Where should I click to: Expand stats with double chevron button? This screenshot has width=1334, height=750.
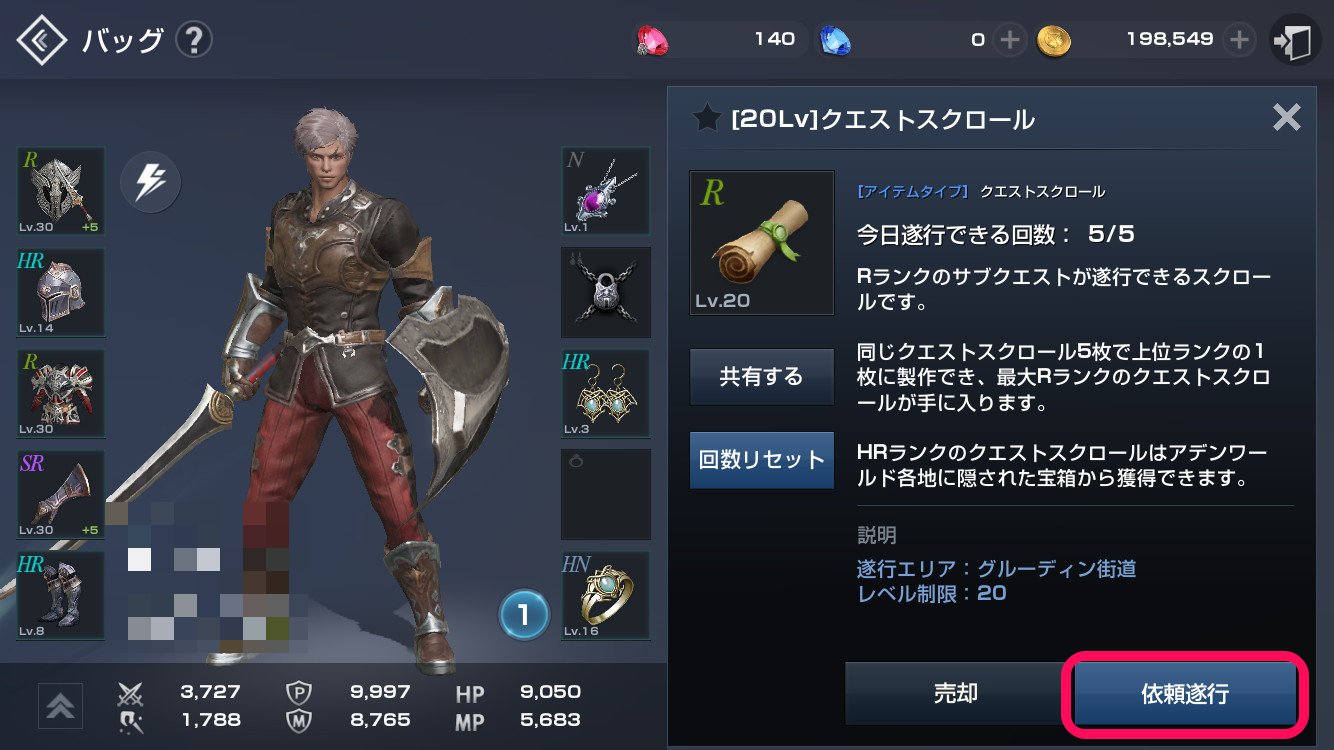pos(60,707)
